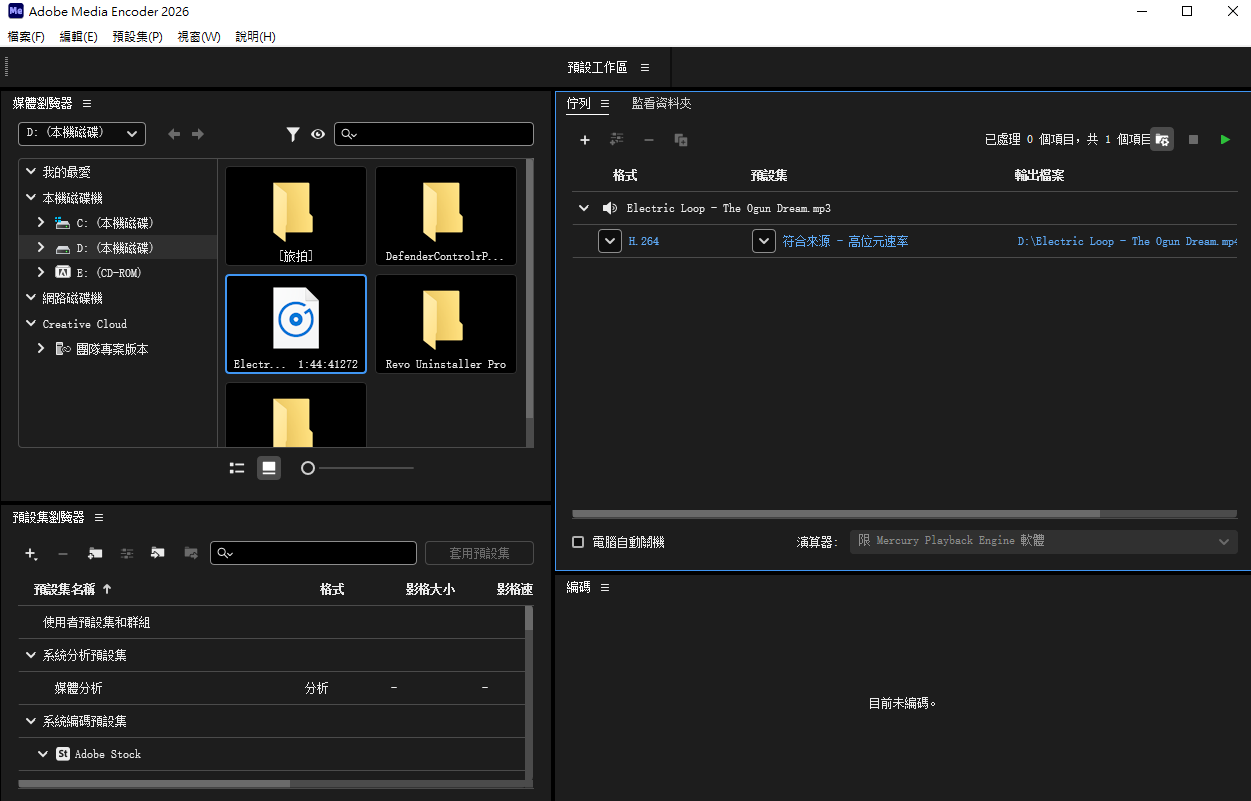
Task: Add source with queue plus icon
Action: pyautogui.click(x=585, y=140)
